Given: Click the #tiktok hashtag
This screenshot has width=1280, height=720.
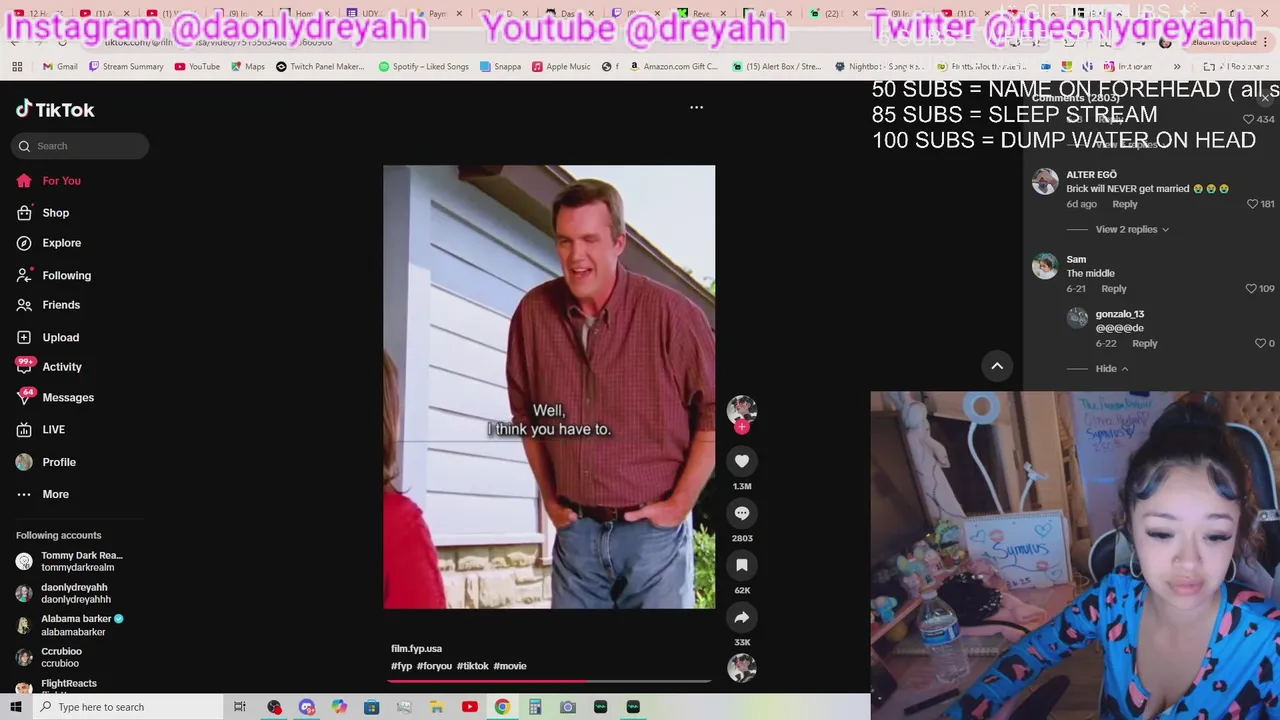Looking at the screenshot, I should coord(472,666).
